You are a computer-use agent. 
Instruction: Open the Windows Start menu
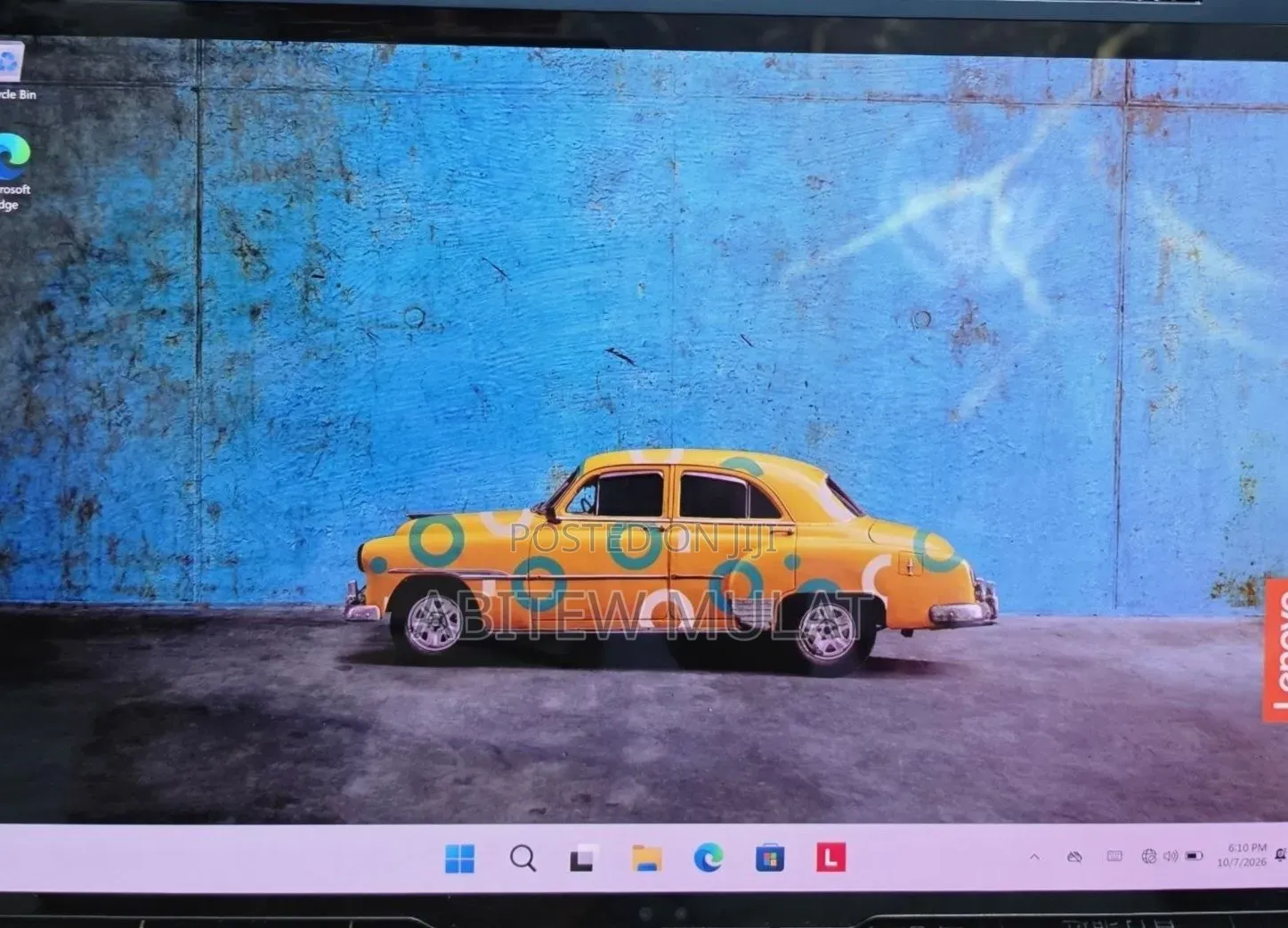pyautogui.click(x=459, y=859)
